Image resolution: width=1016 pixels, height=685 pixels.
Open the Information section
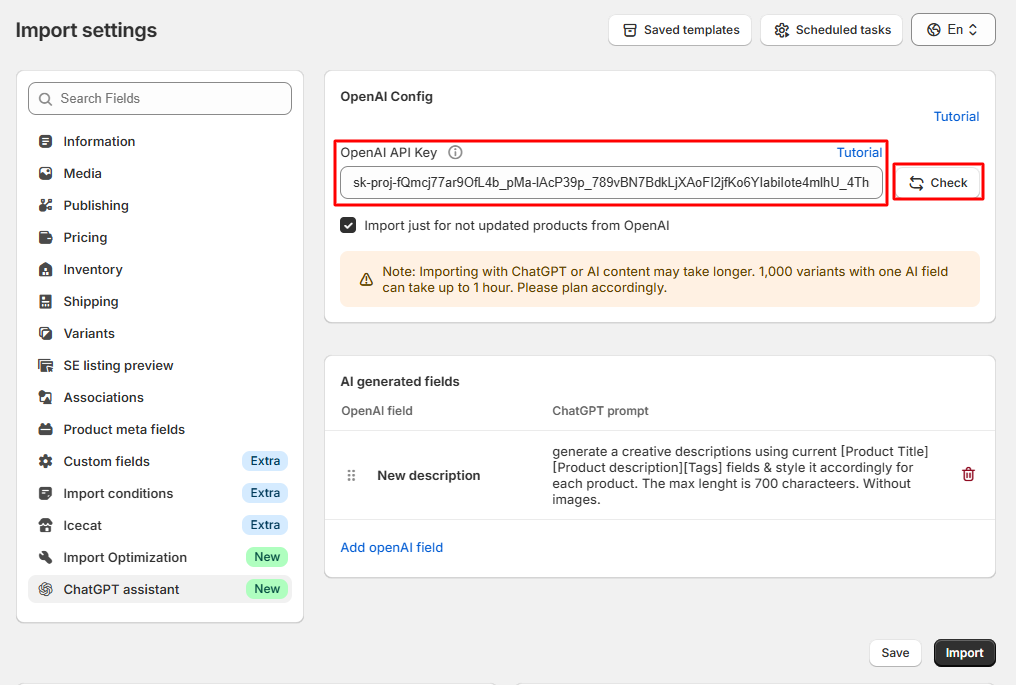(160, 141)
